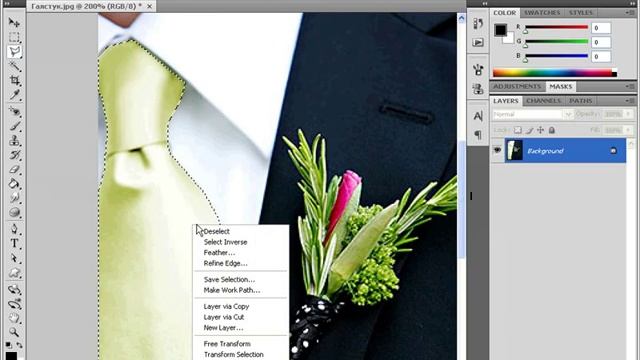The height and width of the screenshot is (360, 640).
Task: Open the History panel dock icon
Action: pyautogui.click(x=478, y=24)
